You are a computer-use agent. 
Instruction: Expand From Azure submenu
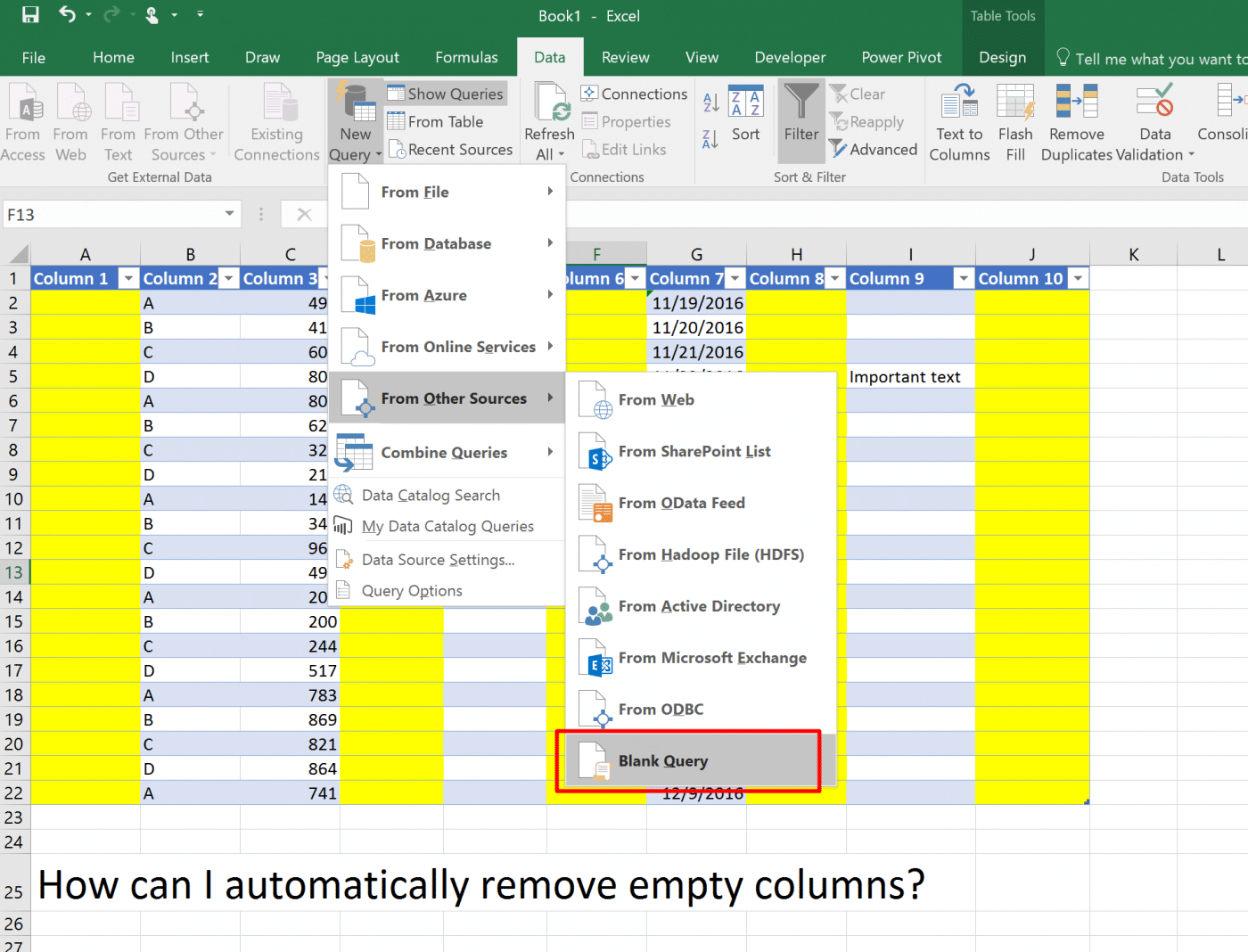coord(447,295)
